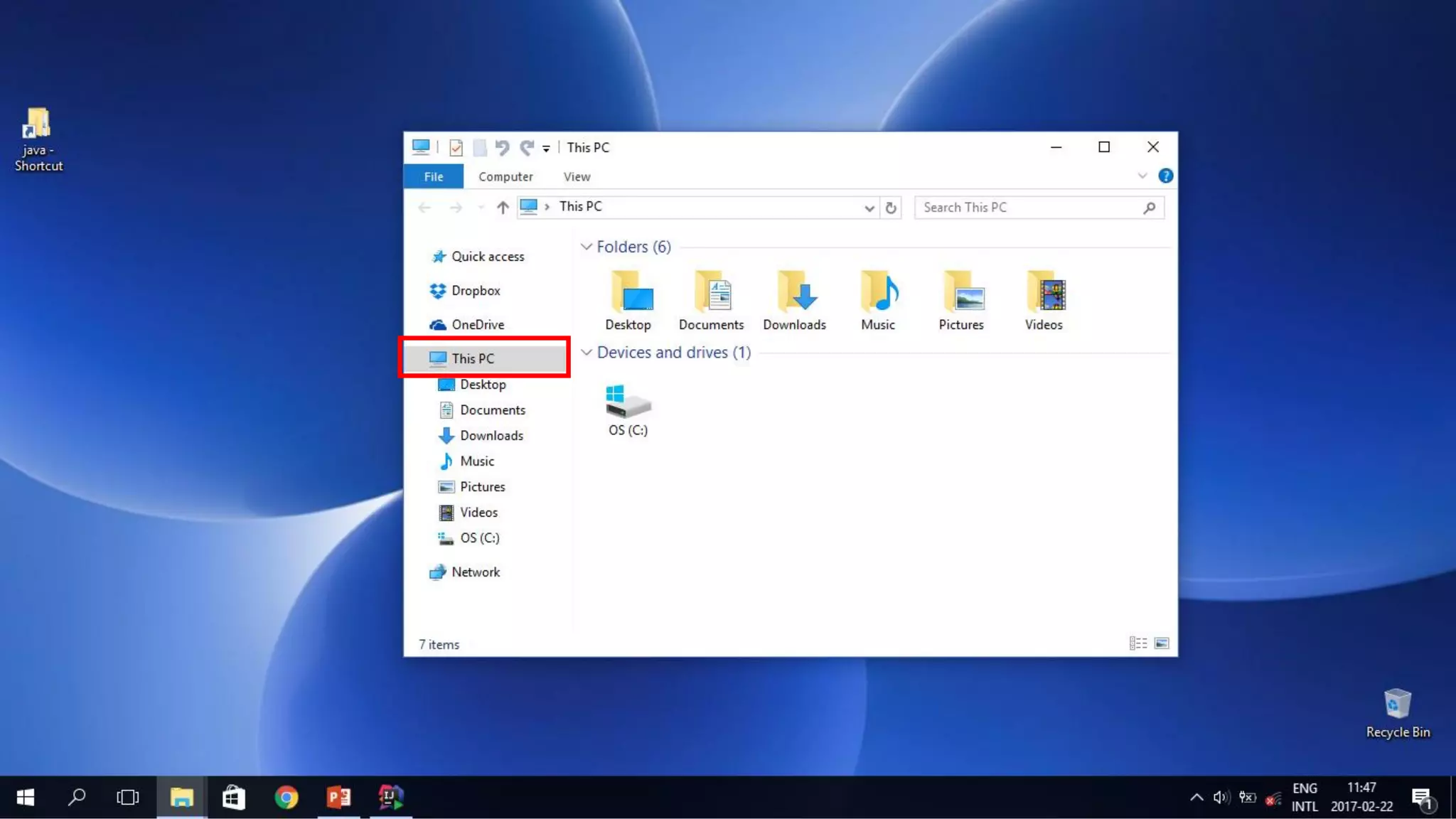1456x819 pixels.
Task: Open the Help question mark icon
Action: click(x=1165, y=176)
